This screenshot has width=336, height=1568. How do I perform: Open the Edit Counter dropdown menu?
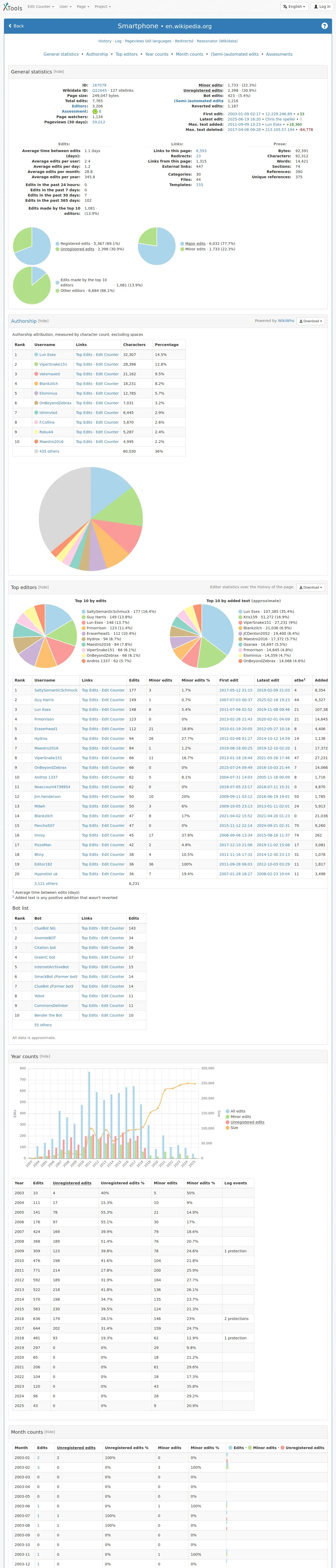(x=40, y=7)
